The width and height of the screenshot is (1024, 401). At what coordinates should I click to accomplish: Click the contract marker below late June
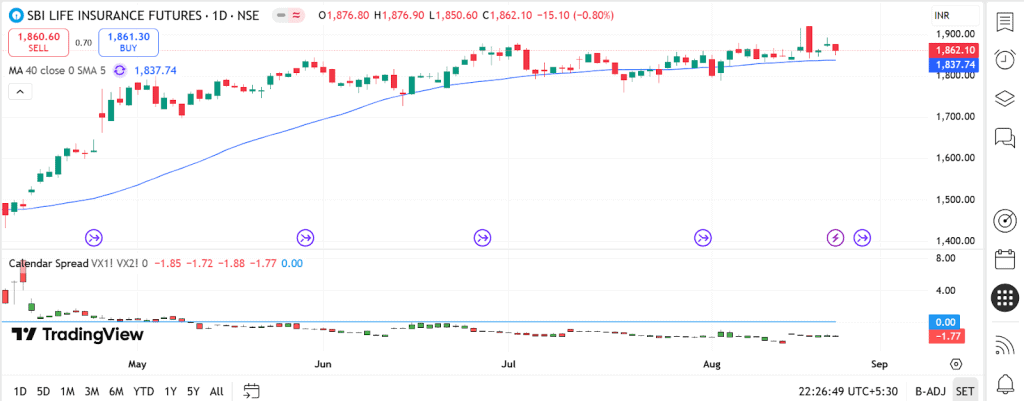click(483, 238)
